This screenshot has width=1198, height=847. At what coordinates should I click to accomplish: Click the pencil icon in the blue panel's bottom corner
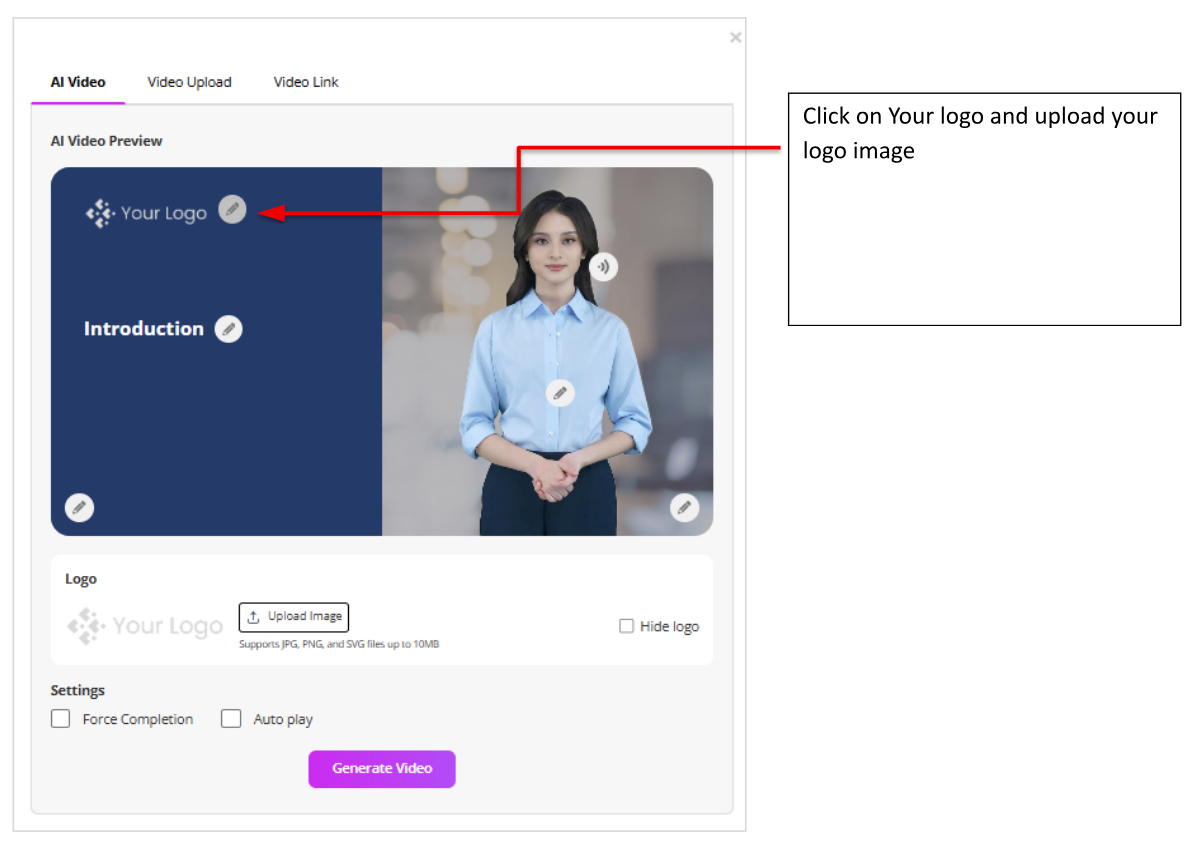(79, 508)
